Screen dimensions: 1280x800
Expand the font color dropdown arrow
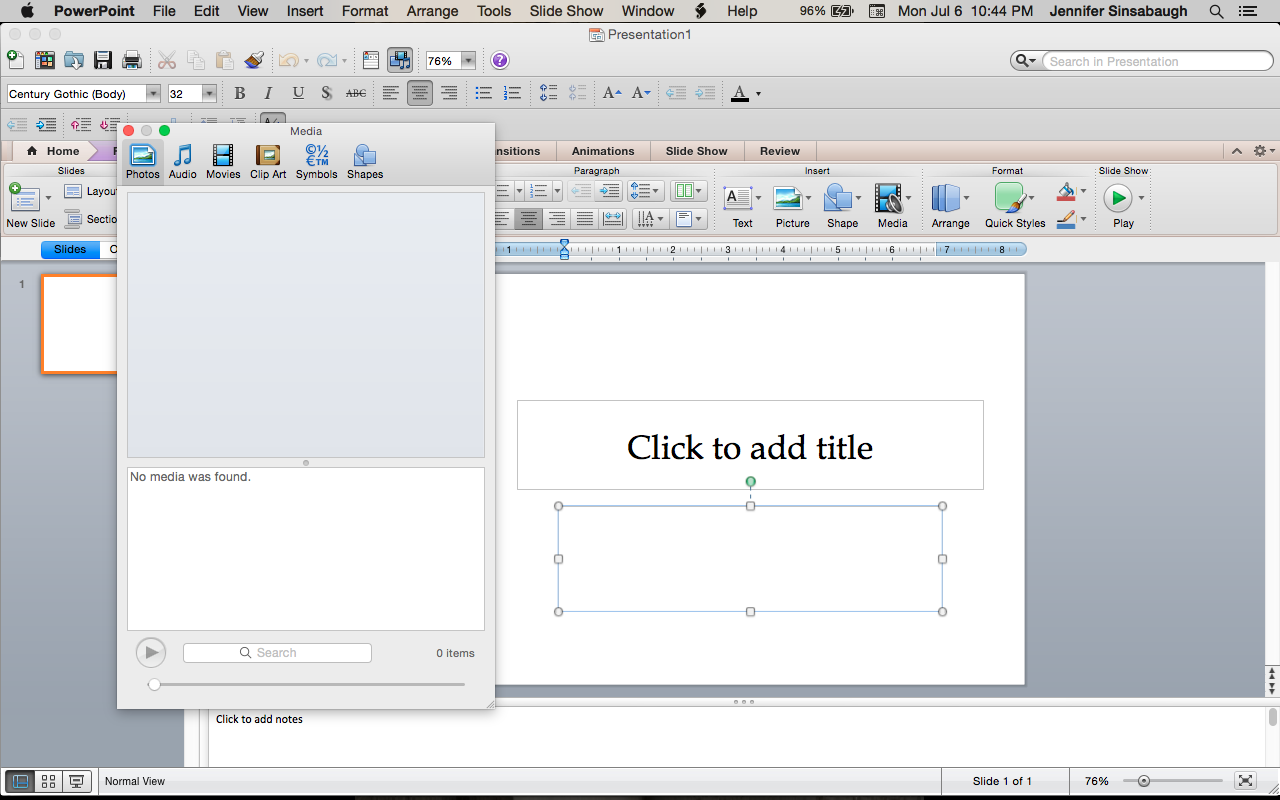pos(758,94)
